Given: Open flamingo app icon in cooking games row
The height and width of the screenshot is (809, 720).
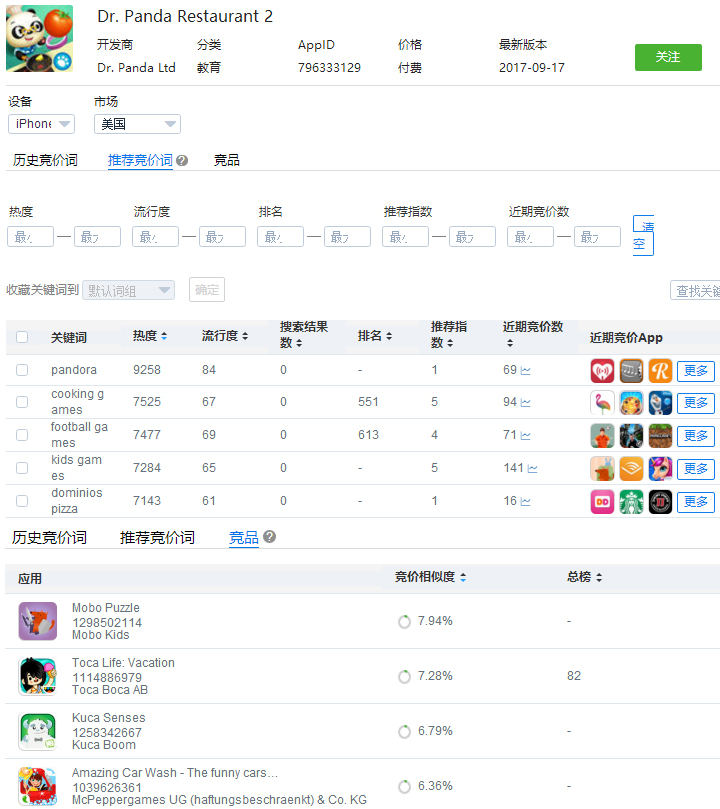Looking at the screenshot, I should pyautogui.click(x=602, y=402).
